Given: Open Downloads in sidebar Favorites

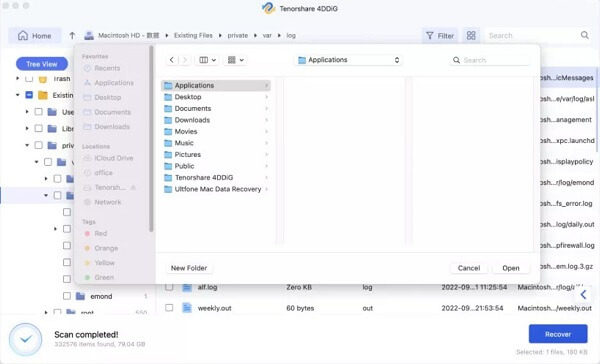Looking at the screenshot, I should pyautogui.click(x=106, y=126).
